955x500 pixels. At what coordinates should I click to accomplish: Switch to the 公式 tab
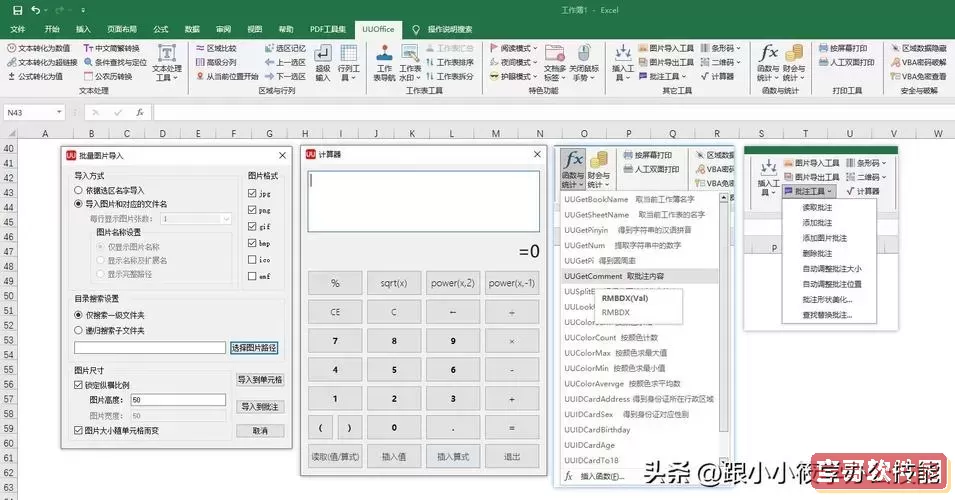coord(161,29)
